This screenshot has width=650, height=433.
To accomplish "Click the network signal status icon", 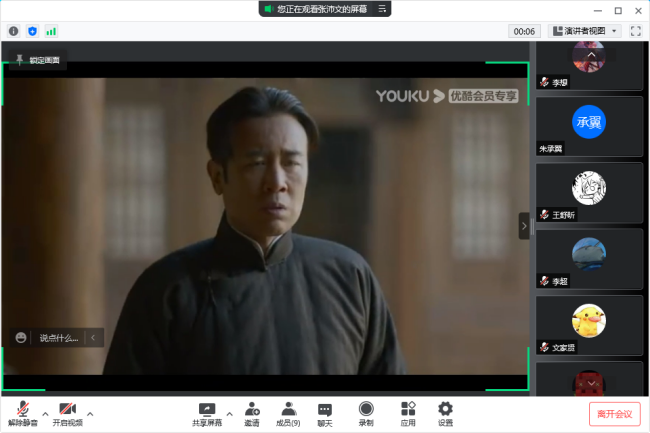I will tap(51, 31).
